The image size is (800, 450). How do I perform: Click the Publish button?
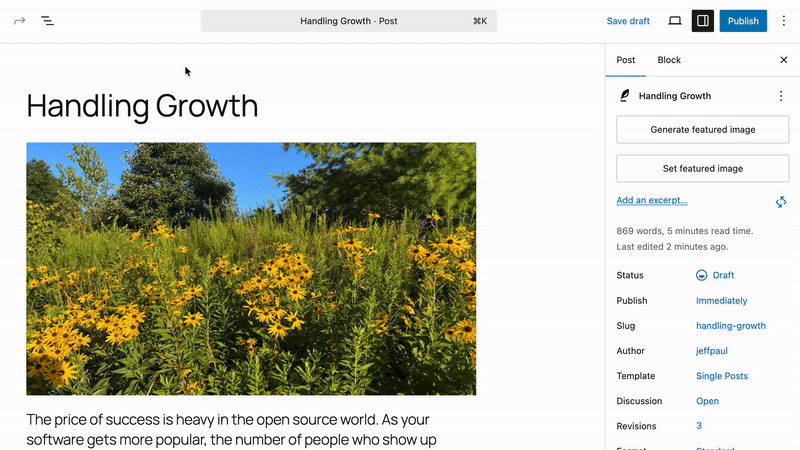tap(743, 21)
